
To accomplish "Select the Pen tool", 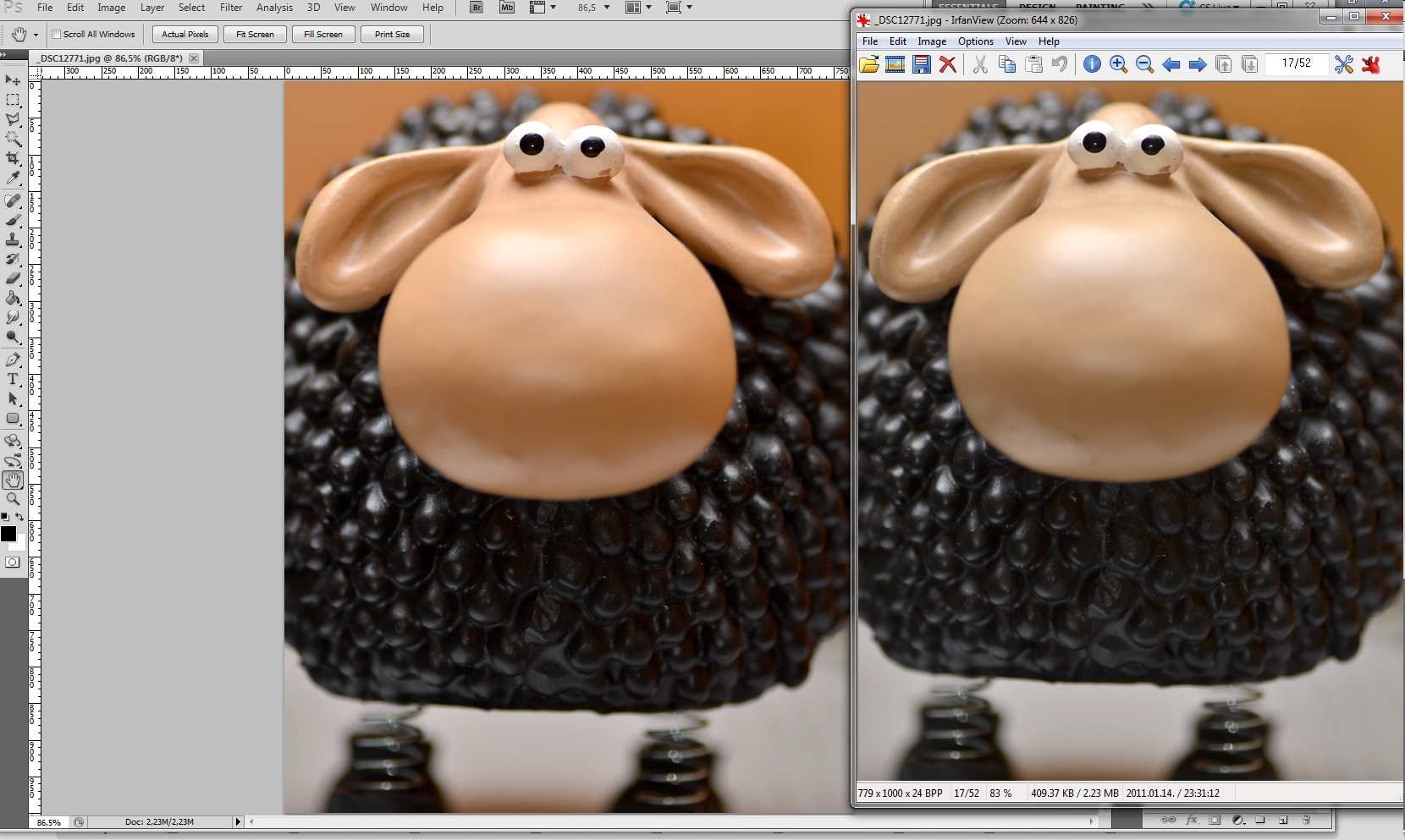I will (x=13, y=360).
